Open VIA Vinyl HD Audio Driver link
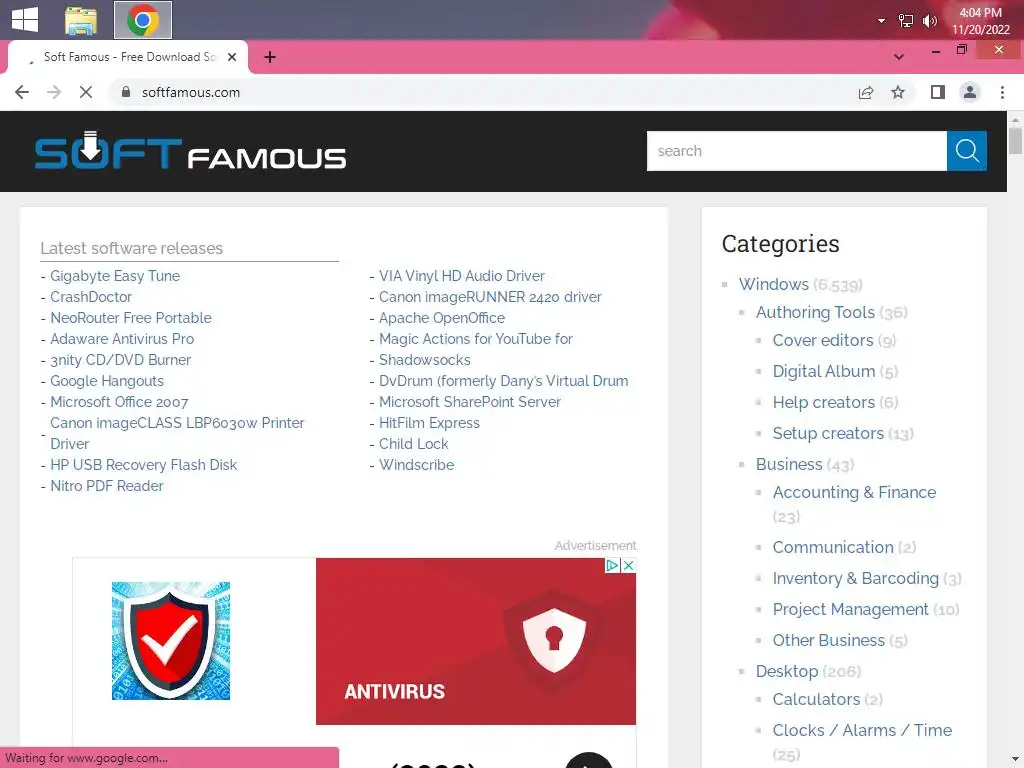 pos(462,276)
